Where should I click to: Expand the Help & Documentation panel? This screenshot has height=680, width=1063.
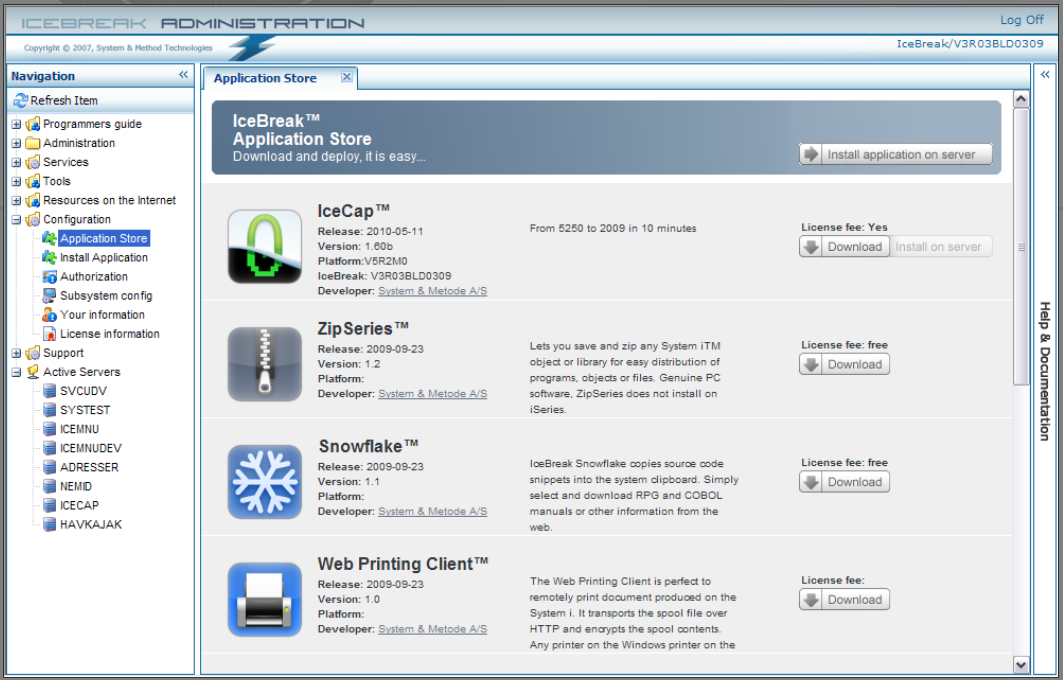[x=1045, y=75]
